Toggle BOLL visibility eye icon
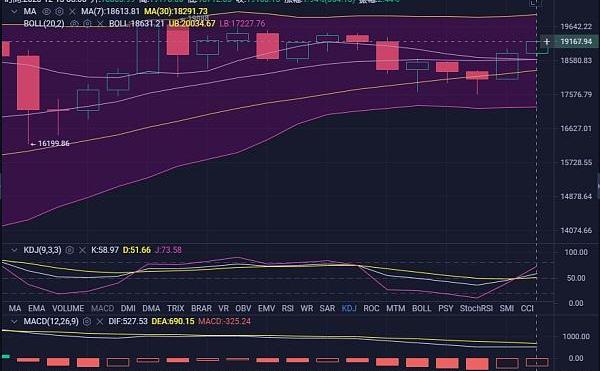The height and width of the screenshot is (371, 600). 74,24
